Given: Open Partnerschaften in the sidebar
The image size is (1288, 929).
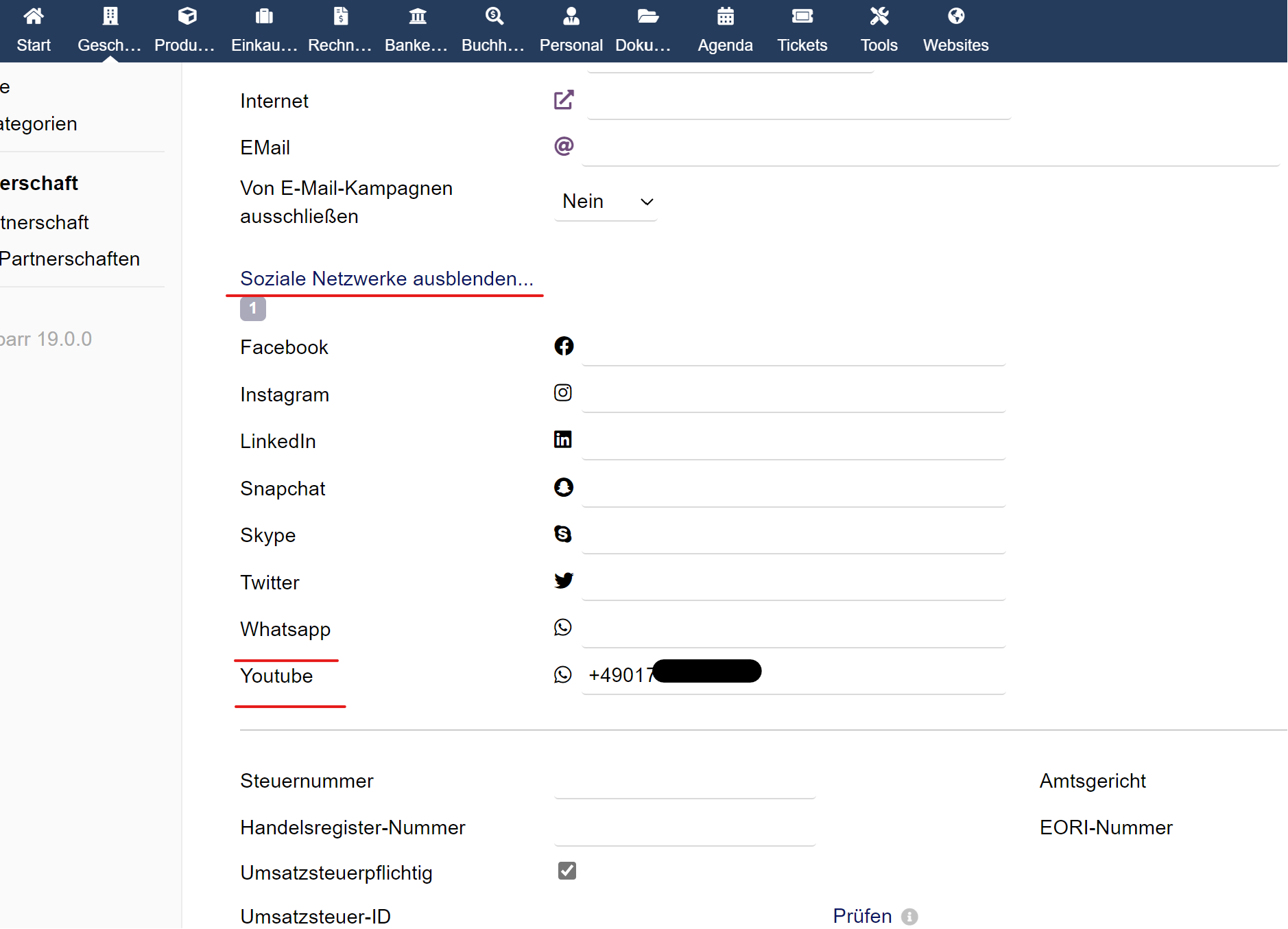Looking at the screenshot, I should coord(70,259).
